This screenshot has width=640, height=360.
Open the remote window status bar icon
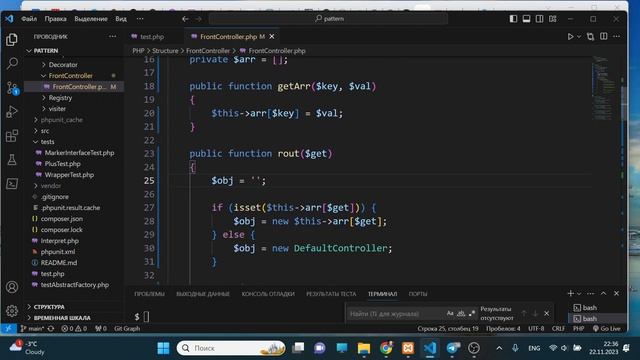tap(8, 328)
